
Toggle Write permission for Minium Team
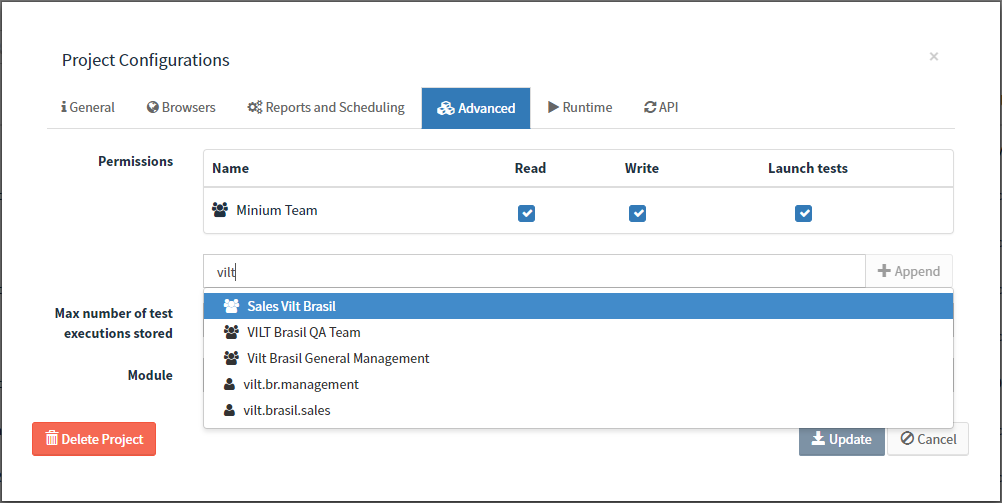[637, 213]
